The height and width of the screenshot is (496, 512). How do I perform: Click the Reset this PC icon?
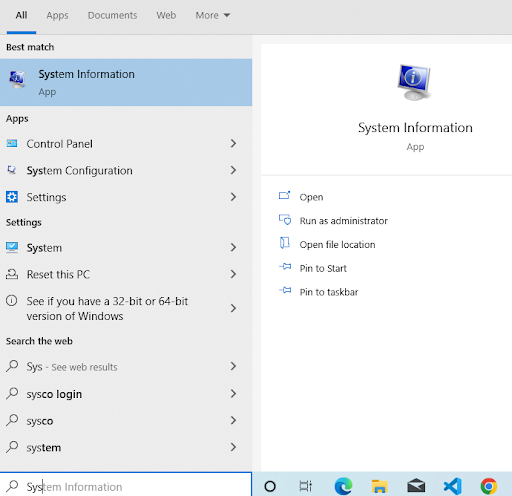click(x=12, y=274)
